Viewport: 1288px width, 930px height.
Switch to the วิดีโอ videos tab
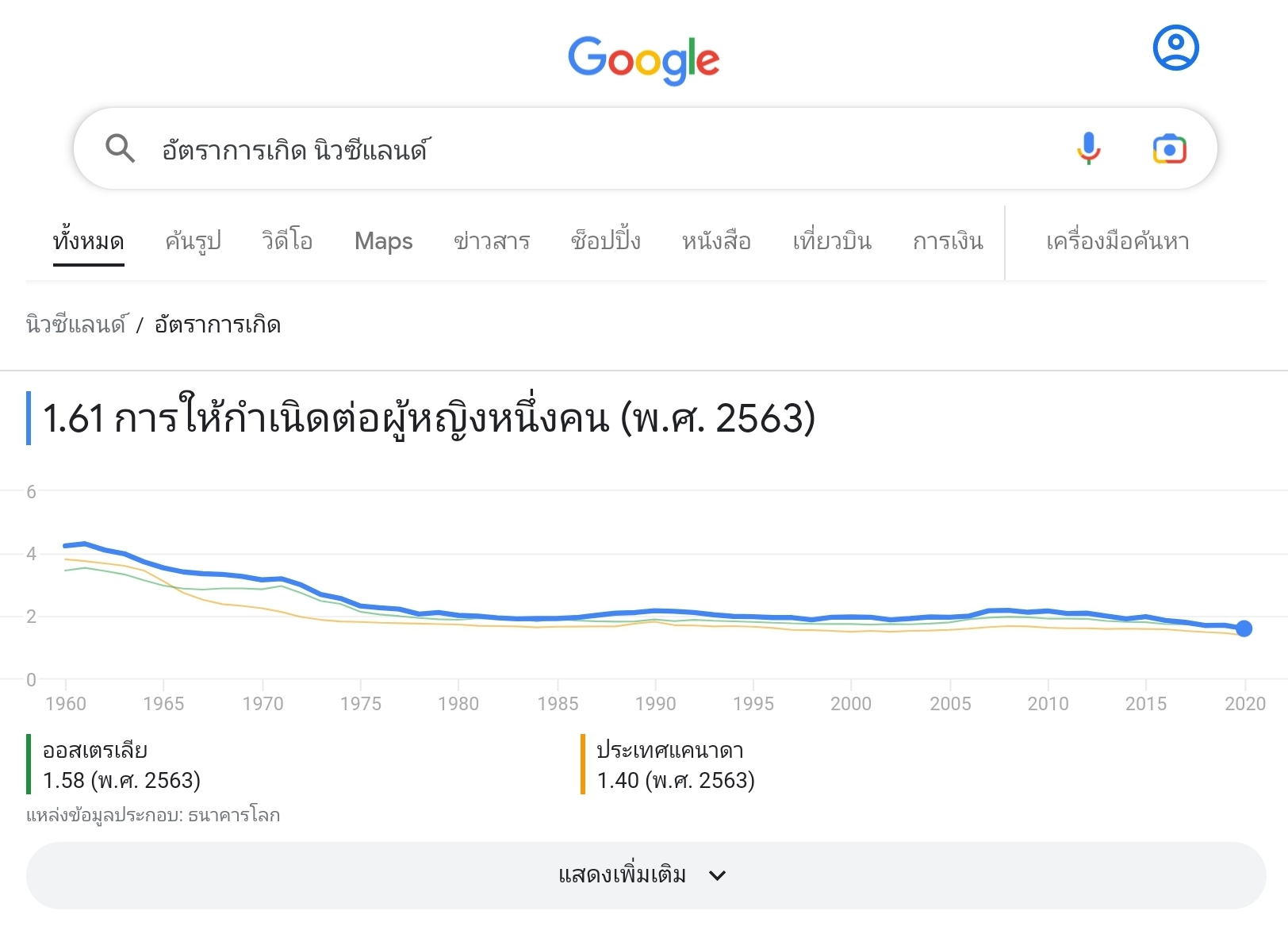(287, 240)
